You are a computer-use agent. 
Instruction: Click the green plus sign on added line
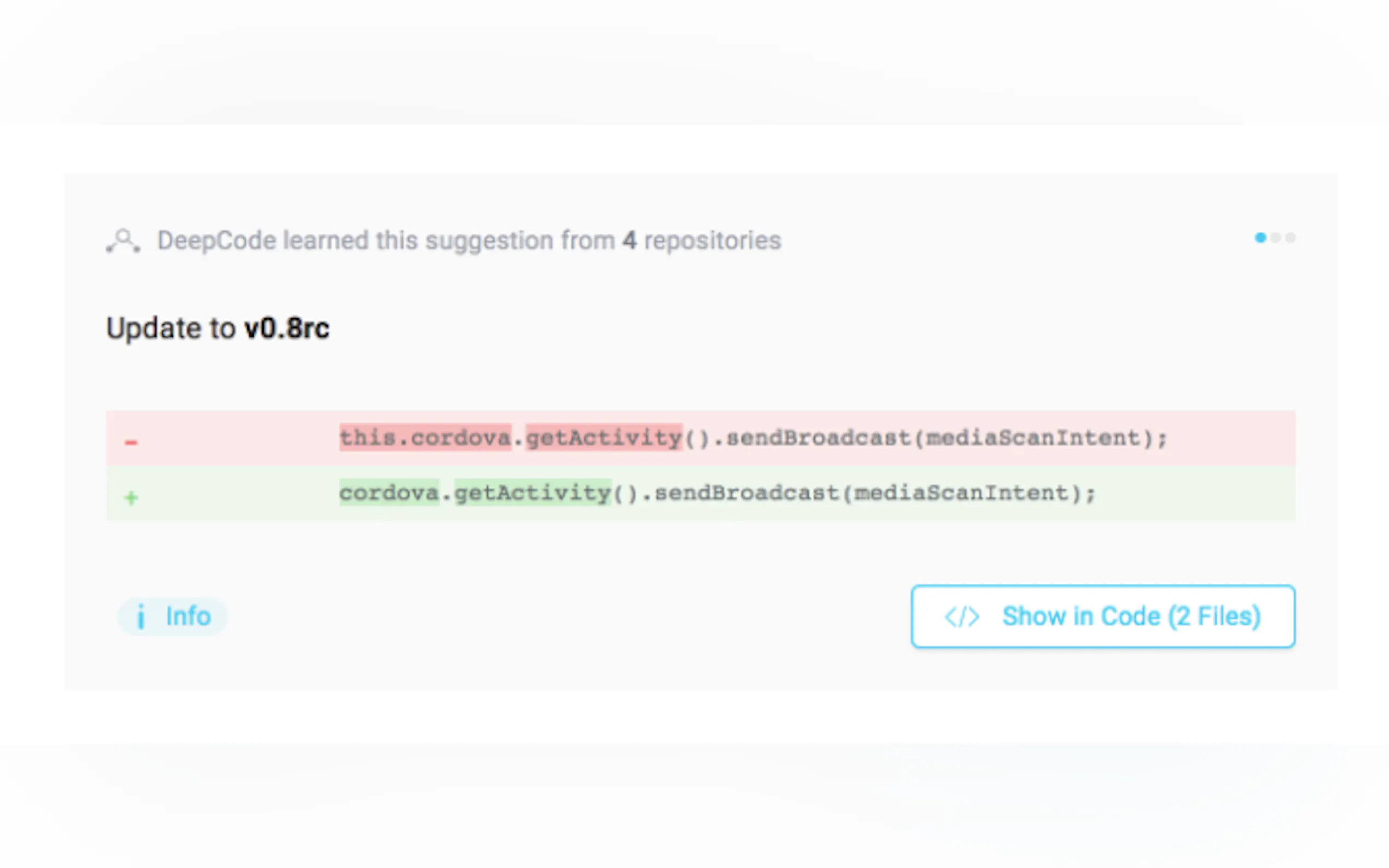[x=131, y=497]
